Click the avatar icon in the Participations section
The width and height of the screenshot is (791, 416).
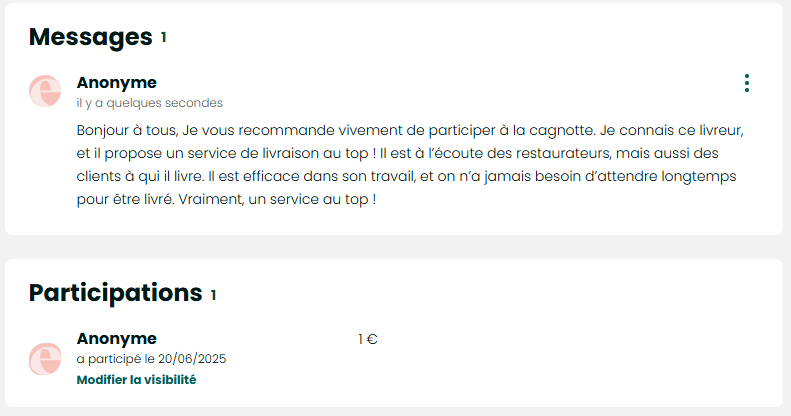pos(45,359)
